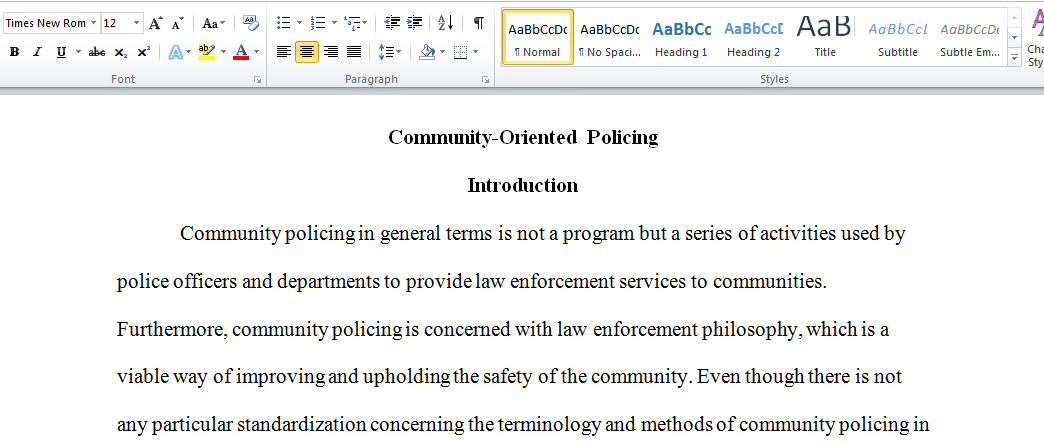Screen dimensions: 1044x446
Task: Open the Paragraph dialog launcher
Action: (x=485, y=80)
